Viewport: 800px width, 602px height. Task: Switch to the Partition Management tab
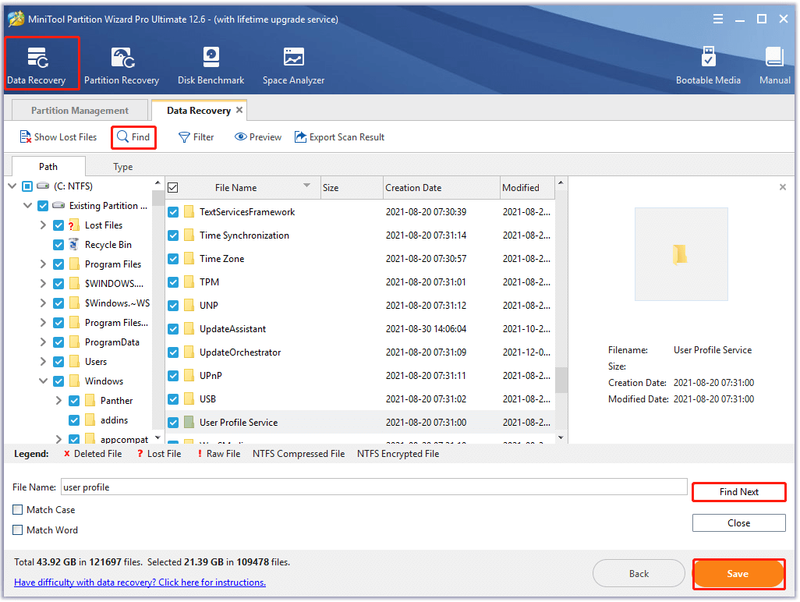point(80,110)
